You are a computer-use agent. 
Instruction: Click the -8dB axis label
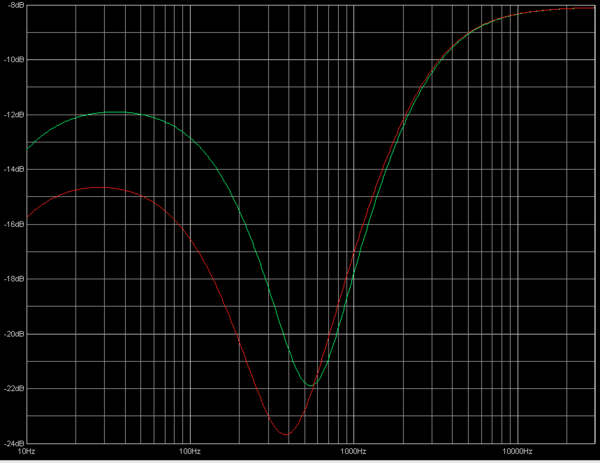[16, 5]
